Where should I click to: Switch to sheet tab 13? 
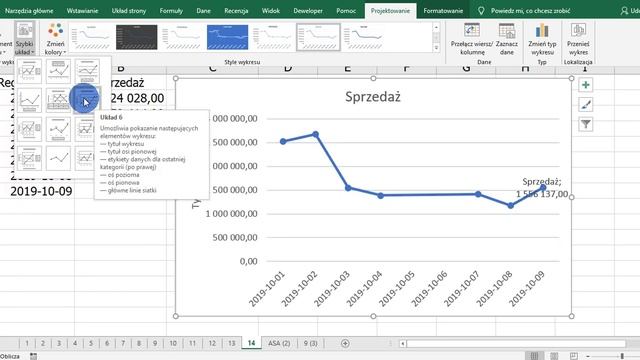pos(232,343)
